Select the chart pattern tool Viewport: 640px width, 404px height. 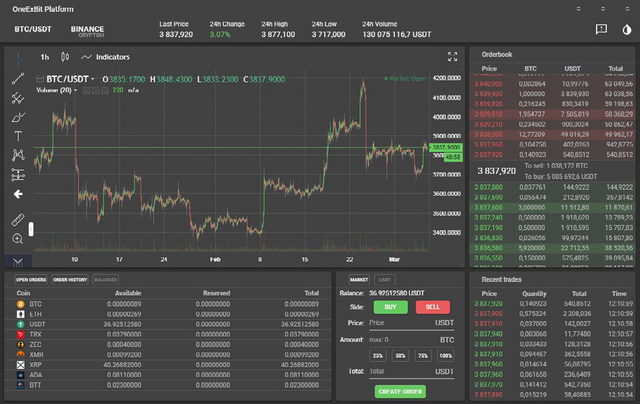(18, 155)
